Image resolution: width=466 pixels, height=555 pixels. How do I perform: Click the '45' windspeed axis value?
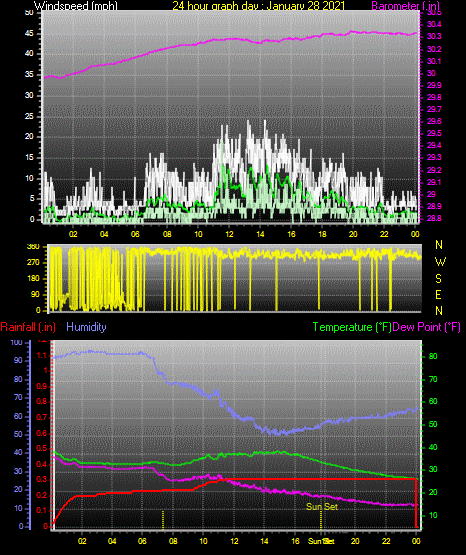tap(29, 34)
